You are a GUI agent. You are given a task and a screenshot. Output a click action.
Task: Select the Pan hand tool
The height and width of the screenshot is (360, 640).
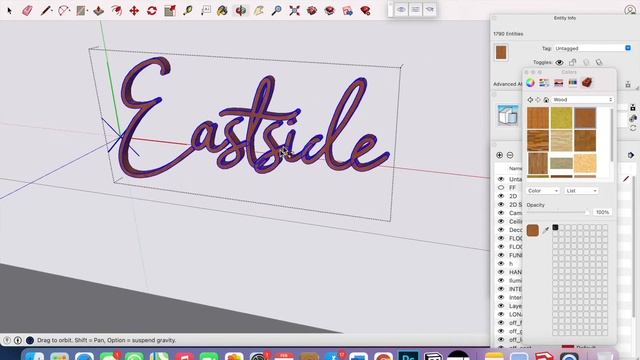[x=259, y=11]
